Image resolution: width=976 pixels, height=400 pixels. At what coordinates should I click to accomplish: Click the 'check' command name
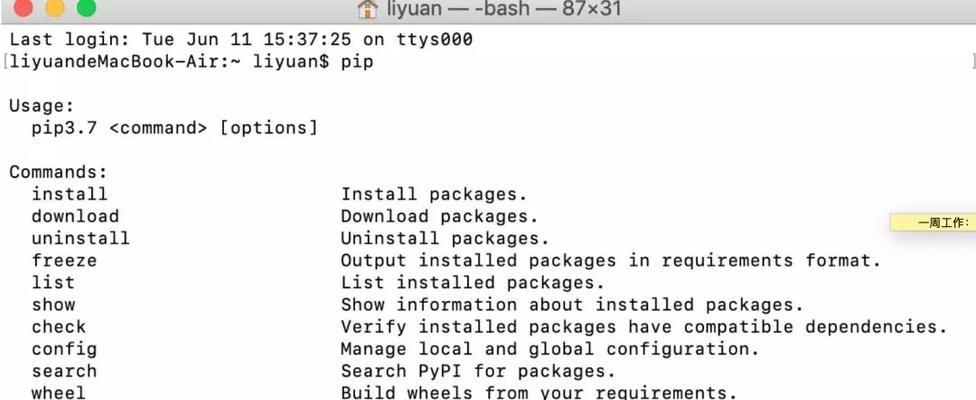(x=59, y=327)
